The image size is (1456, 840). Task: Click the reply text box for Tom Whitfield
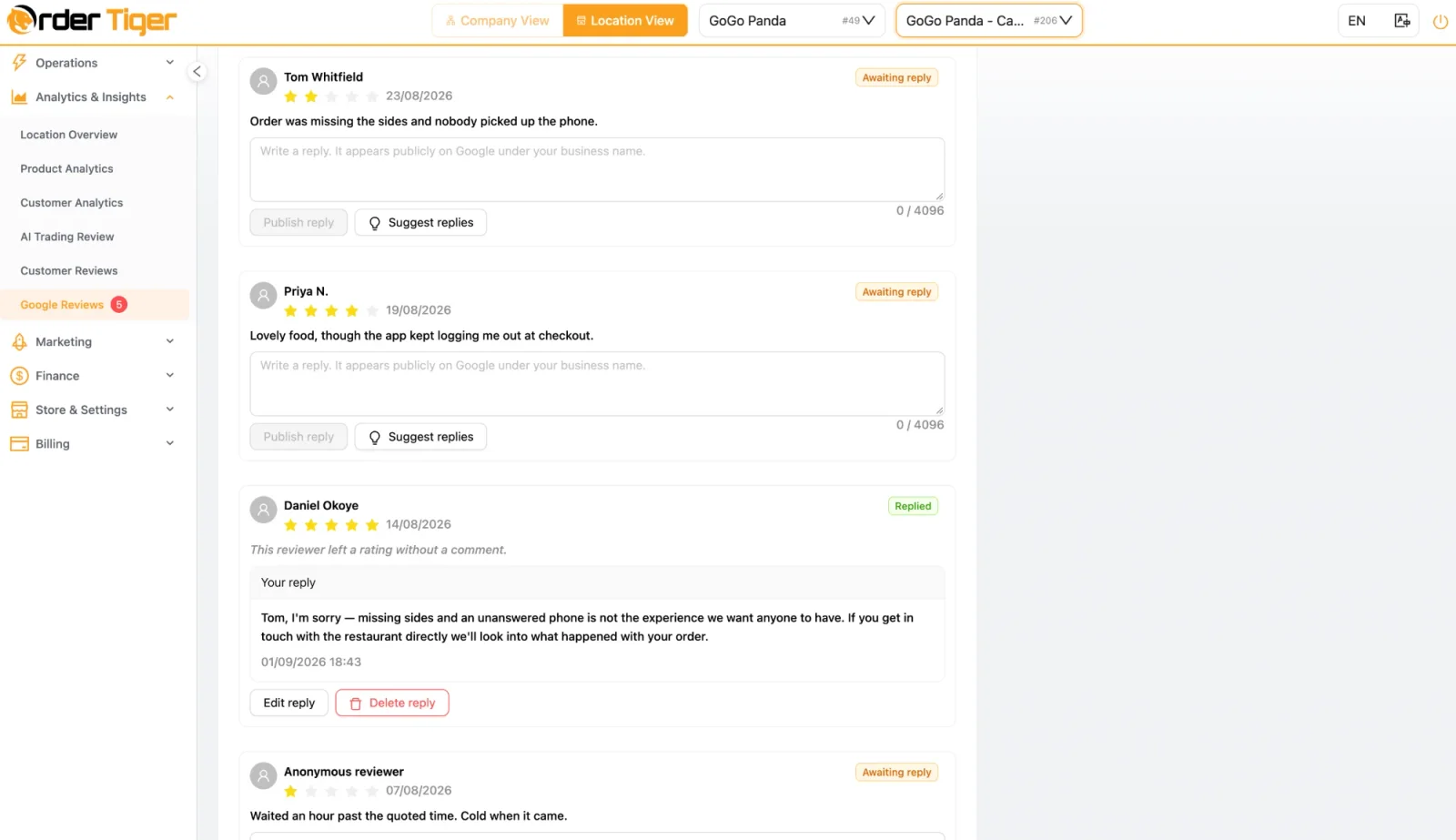[x=597, y=169]
